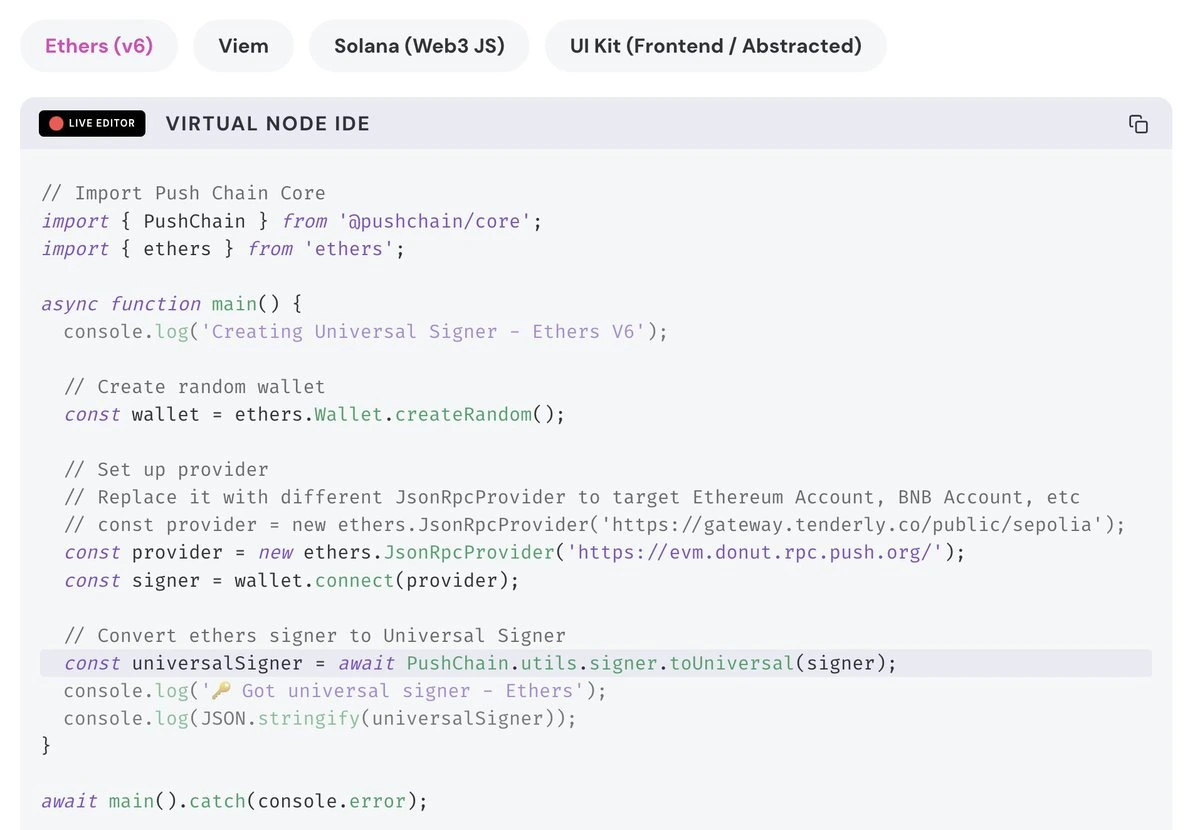The width and height of the screenshot is (1200, 830).
Task: Place cursor on the highlighted universalSigner line
Action: (480, 663)
